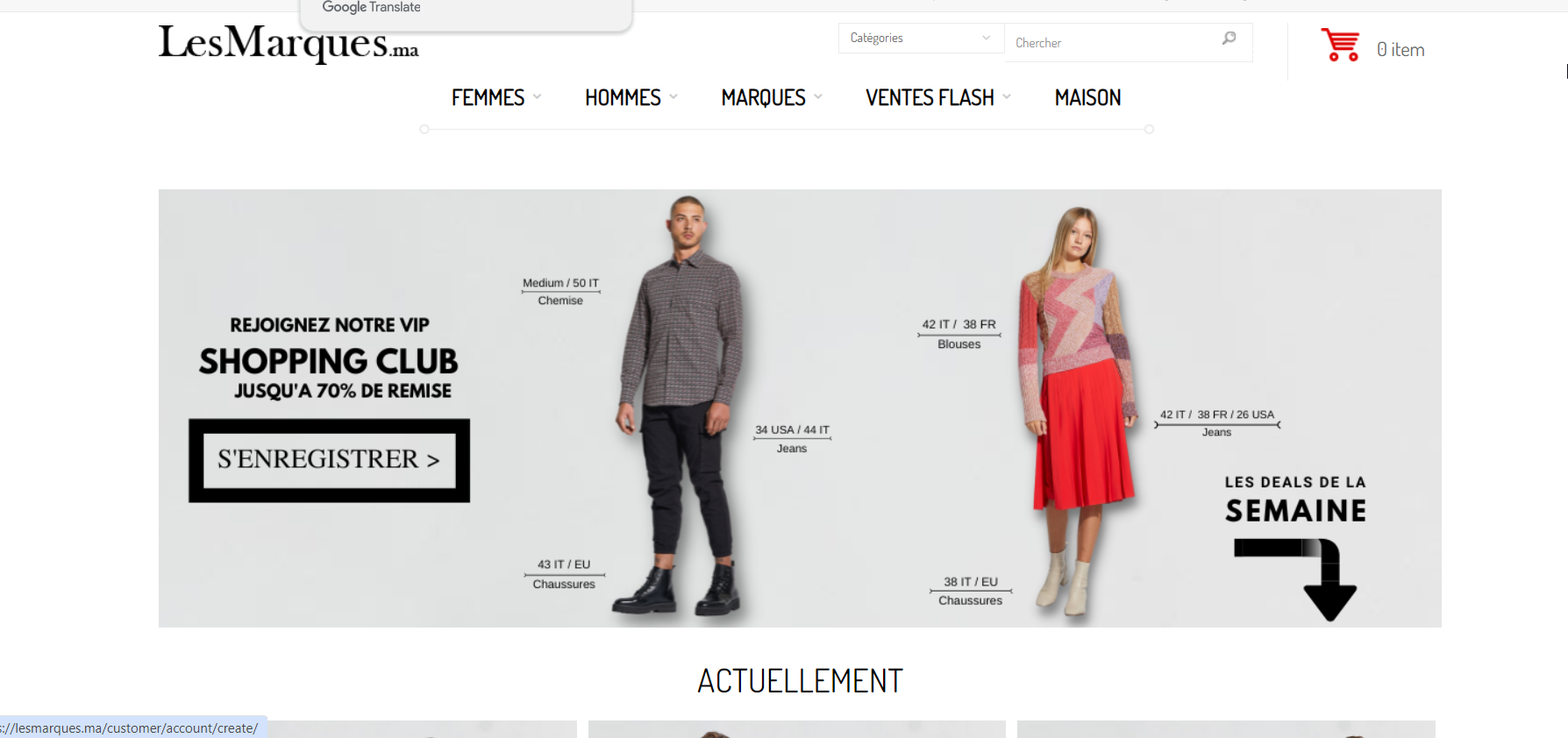The width and height of the screenshot is (1568, 738).
Task: Expand the FEMMES menu chevron
Action: tap(537, 97)
